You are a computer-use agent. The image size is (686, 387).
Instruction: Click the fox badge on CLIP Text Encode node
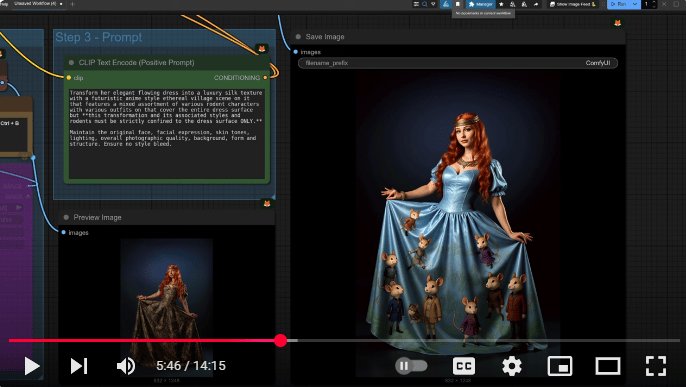(262, 49)
